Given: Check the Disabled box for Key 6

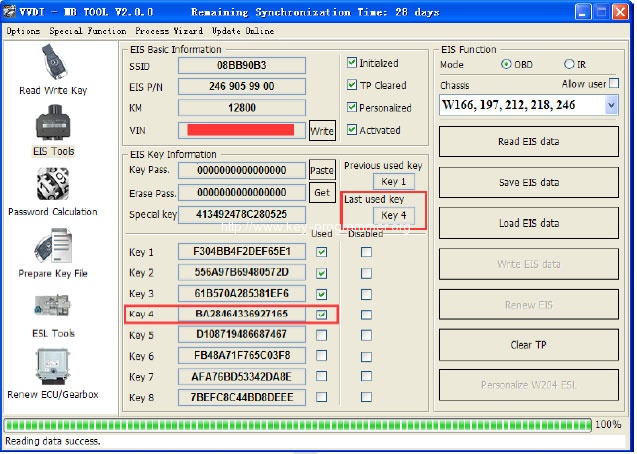Looking at the screenshot, I should point(366,356).
